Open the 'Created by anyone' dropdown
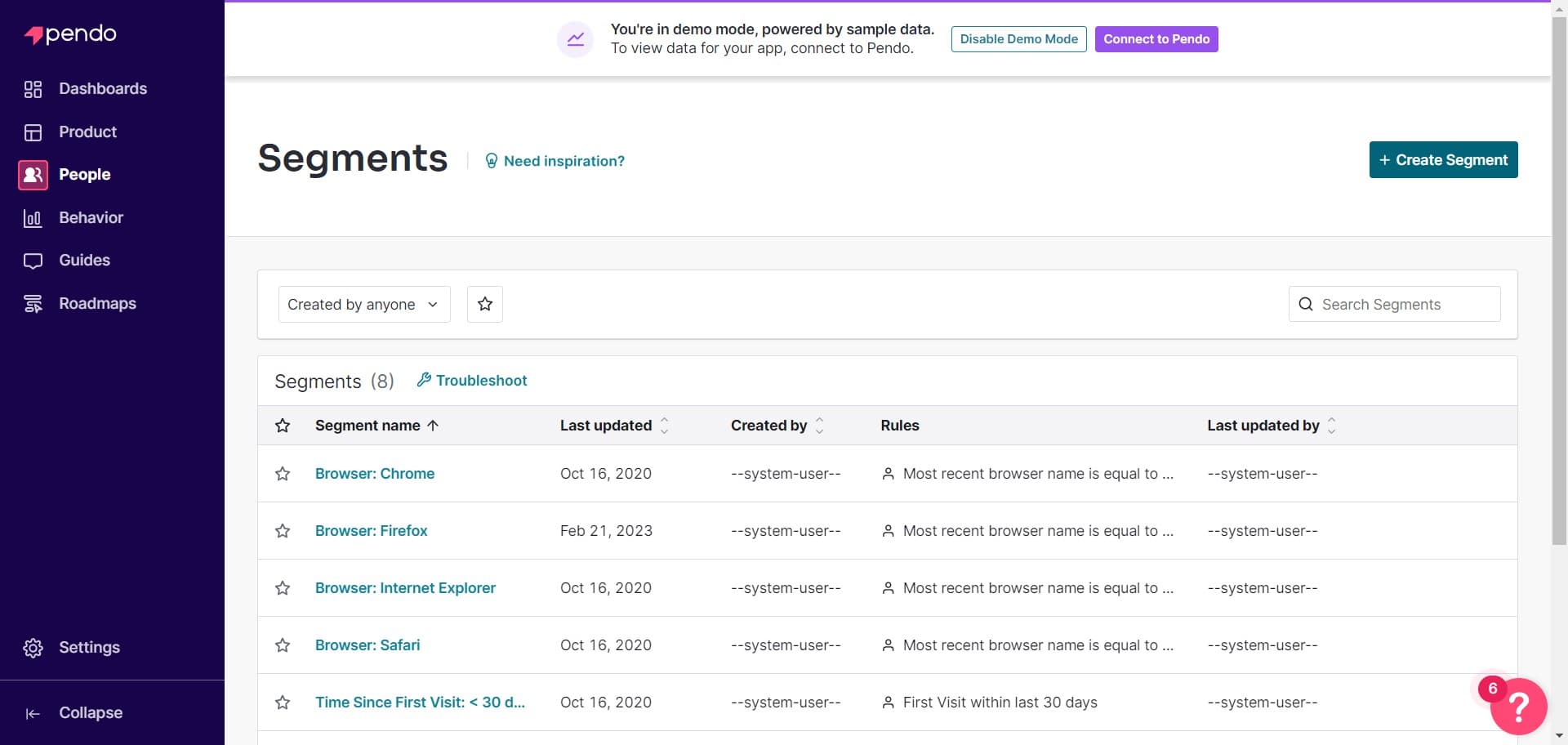This screenshot has width=1568, height=745. click(363, 304)
